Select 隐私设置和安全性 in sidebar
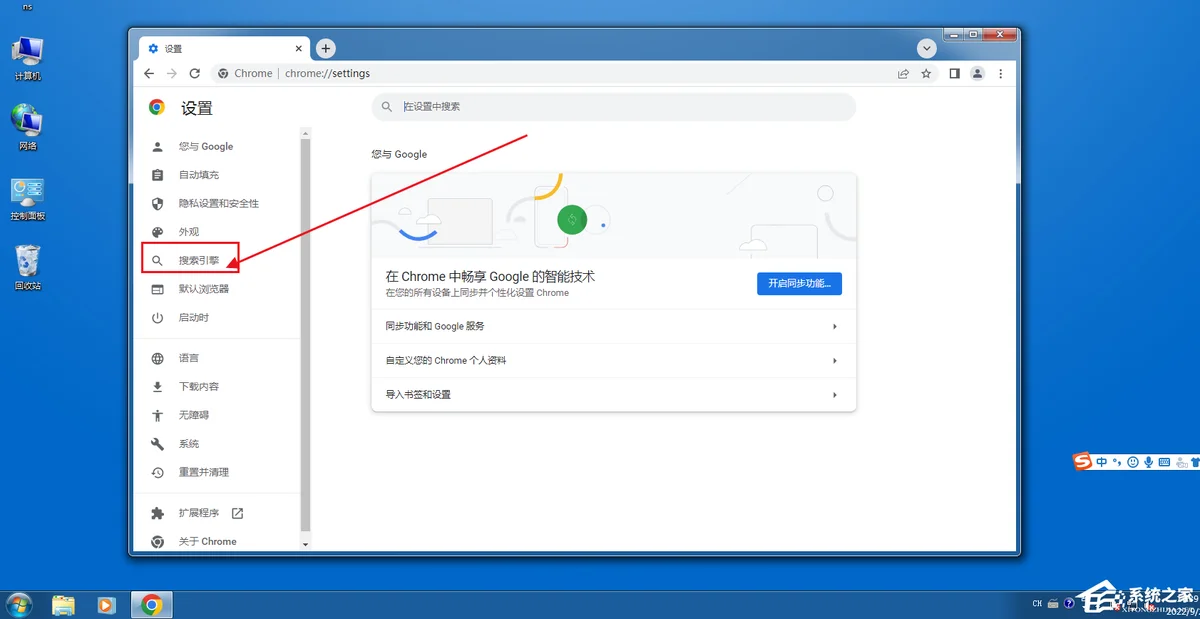The width and height of the screenshot is (1200, 619). coord(218,203)
